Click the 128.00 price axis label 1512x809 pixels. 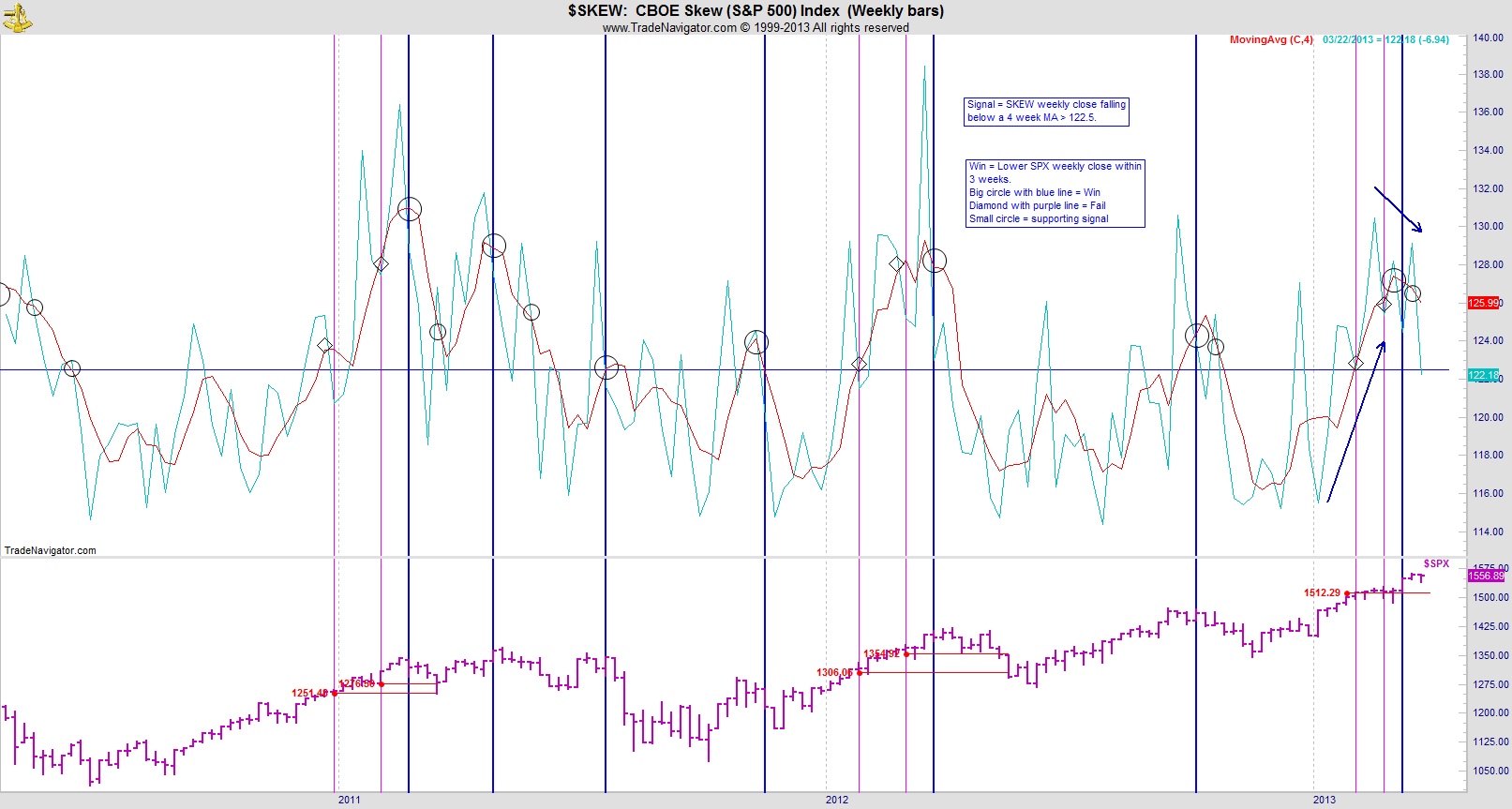click(x=1489, y=264)
